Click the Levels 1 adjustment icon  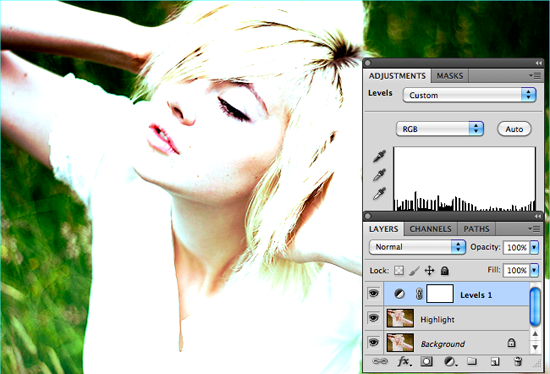(x=399, y=294)
